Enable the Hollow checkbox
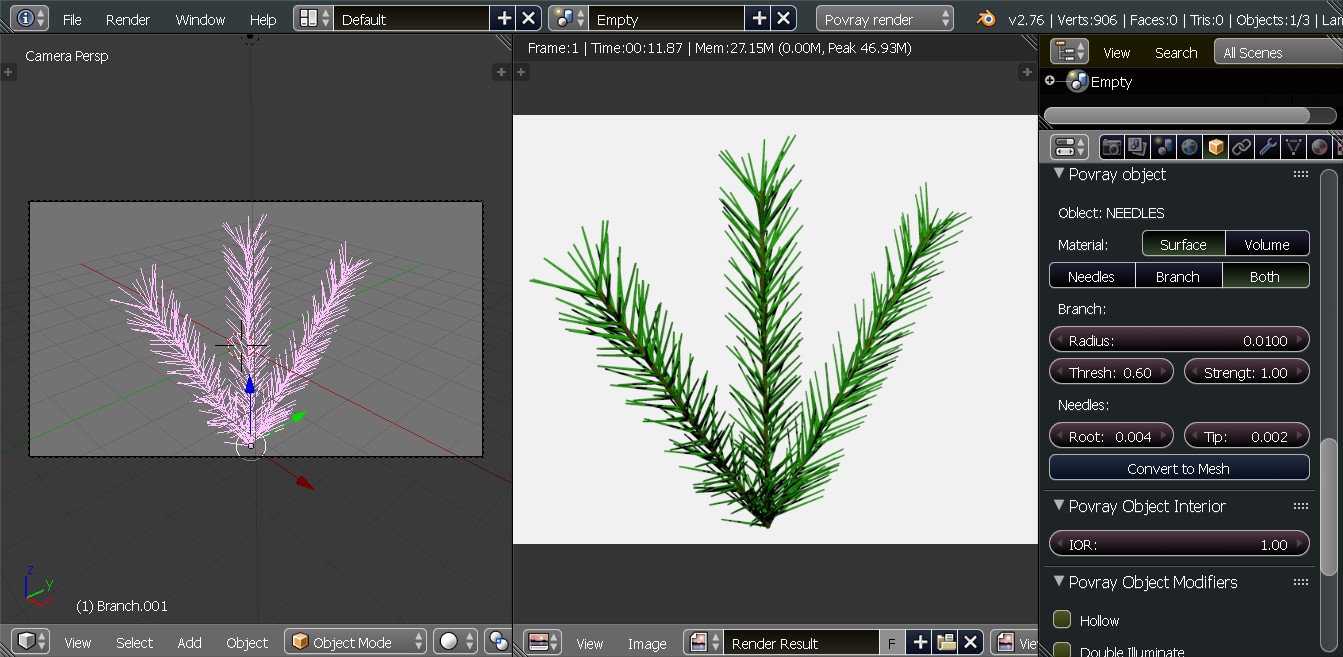This screenshot has height=657, width=1343. tap(1062, 620)
